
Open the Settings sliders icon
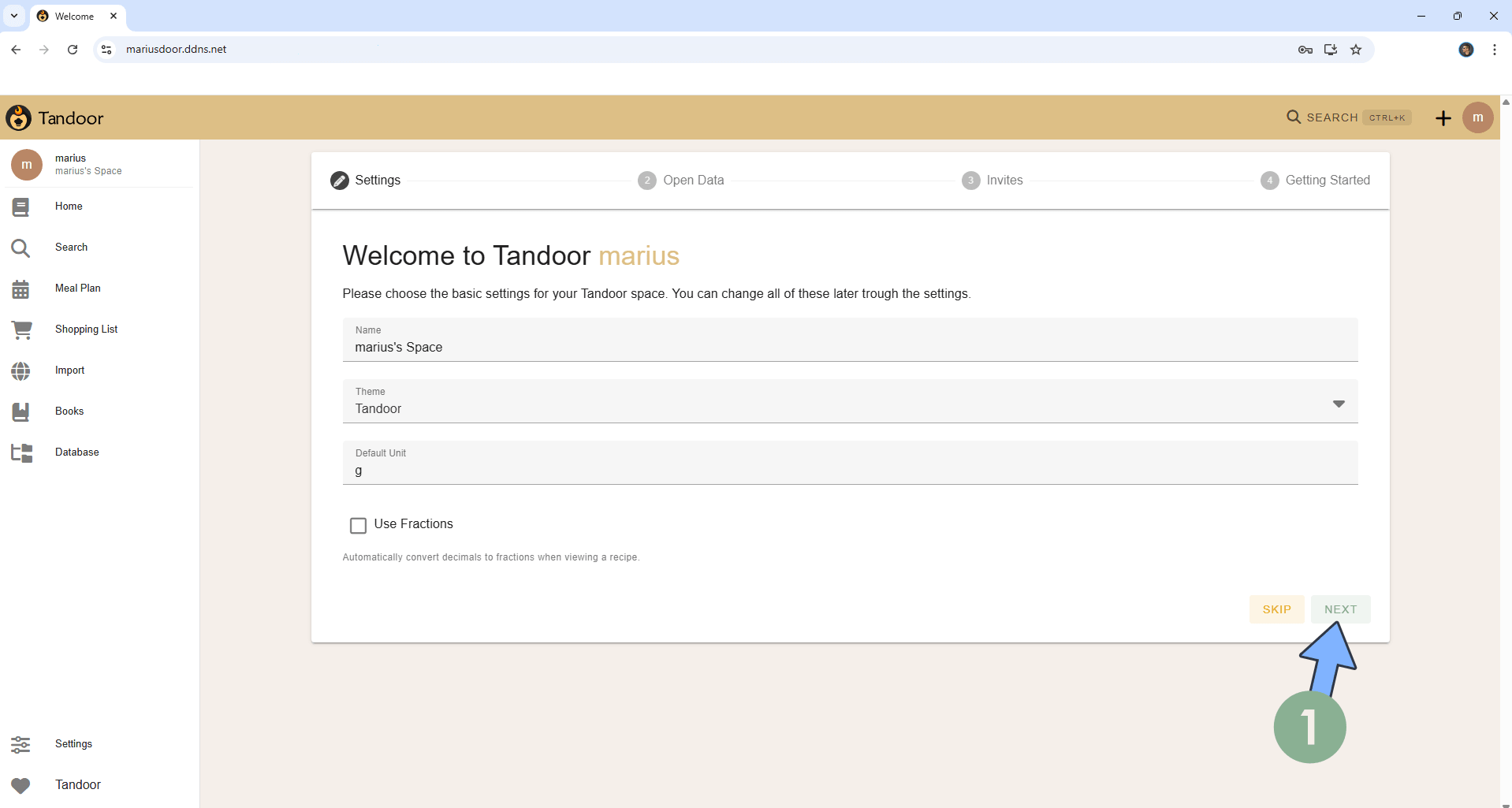tap(20, 744)
